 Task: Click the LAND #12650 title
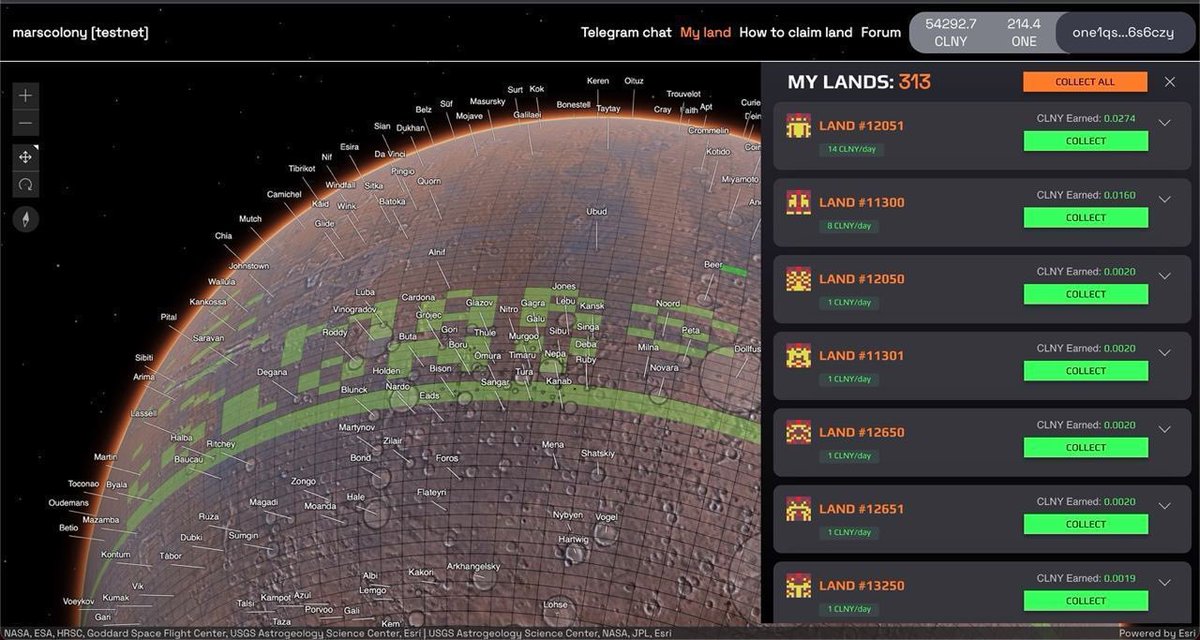point(861,432)
